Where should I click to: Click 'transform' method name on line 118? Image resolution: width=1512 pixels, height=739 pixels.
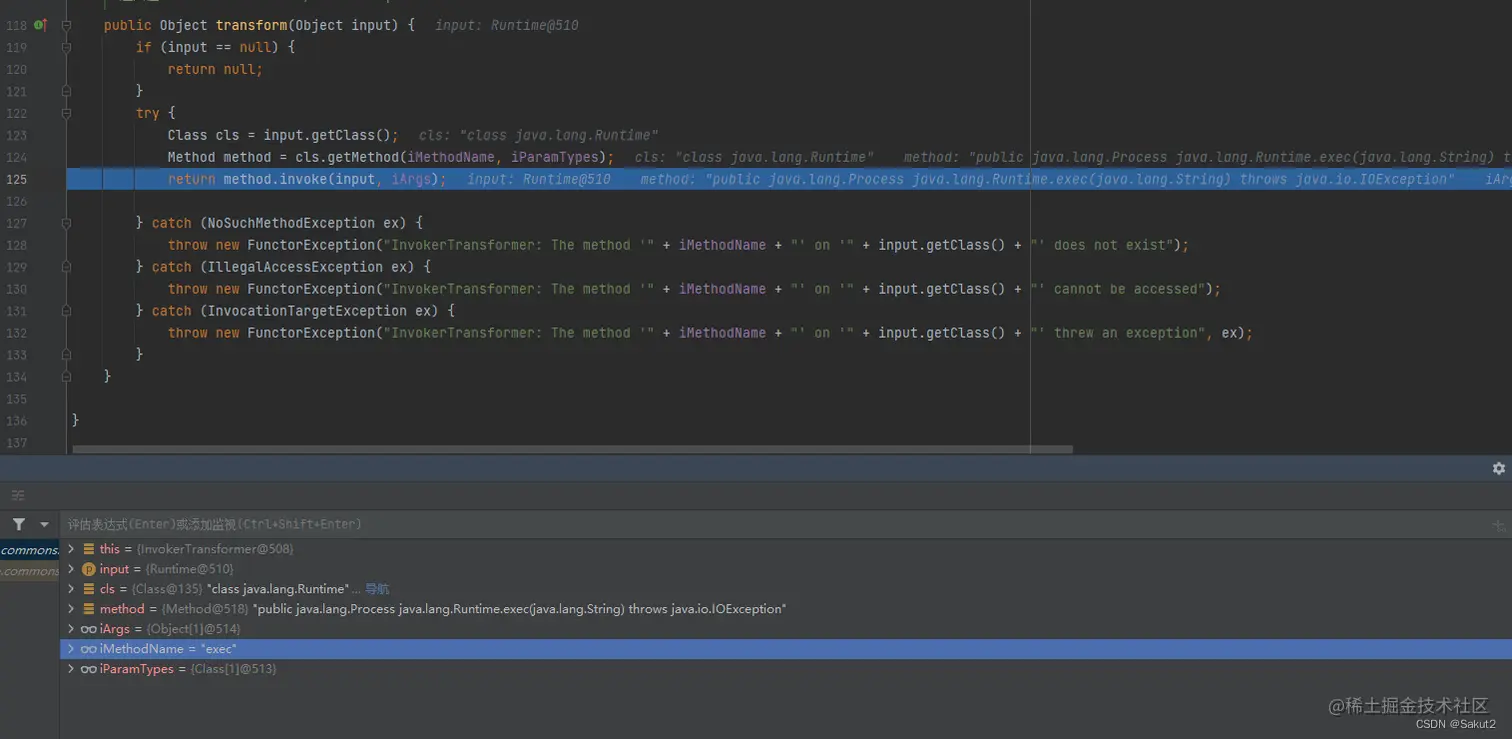[251, 25]
